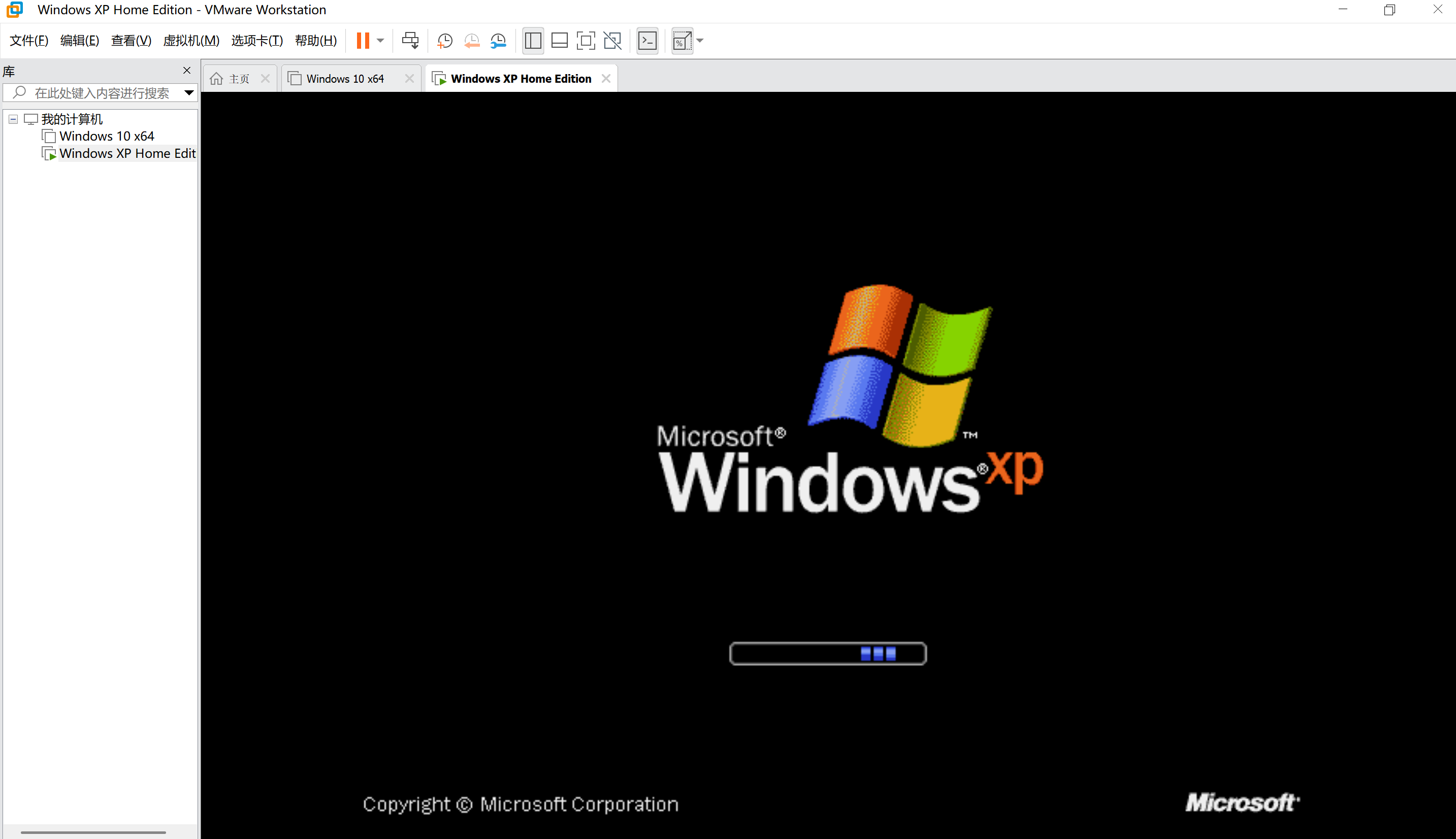This screenshot has width=1456, height=839.
Task: Switch to Unity mode
Action: coord(612,40)
